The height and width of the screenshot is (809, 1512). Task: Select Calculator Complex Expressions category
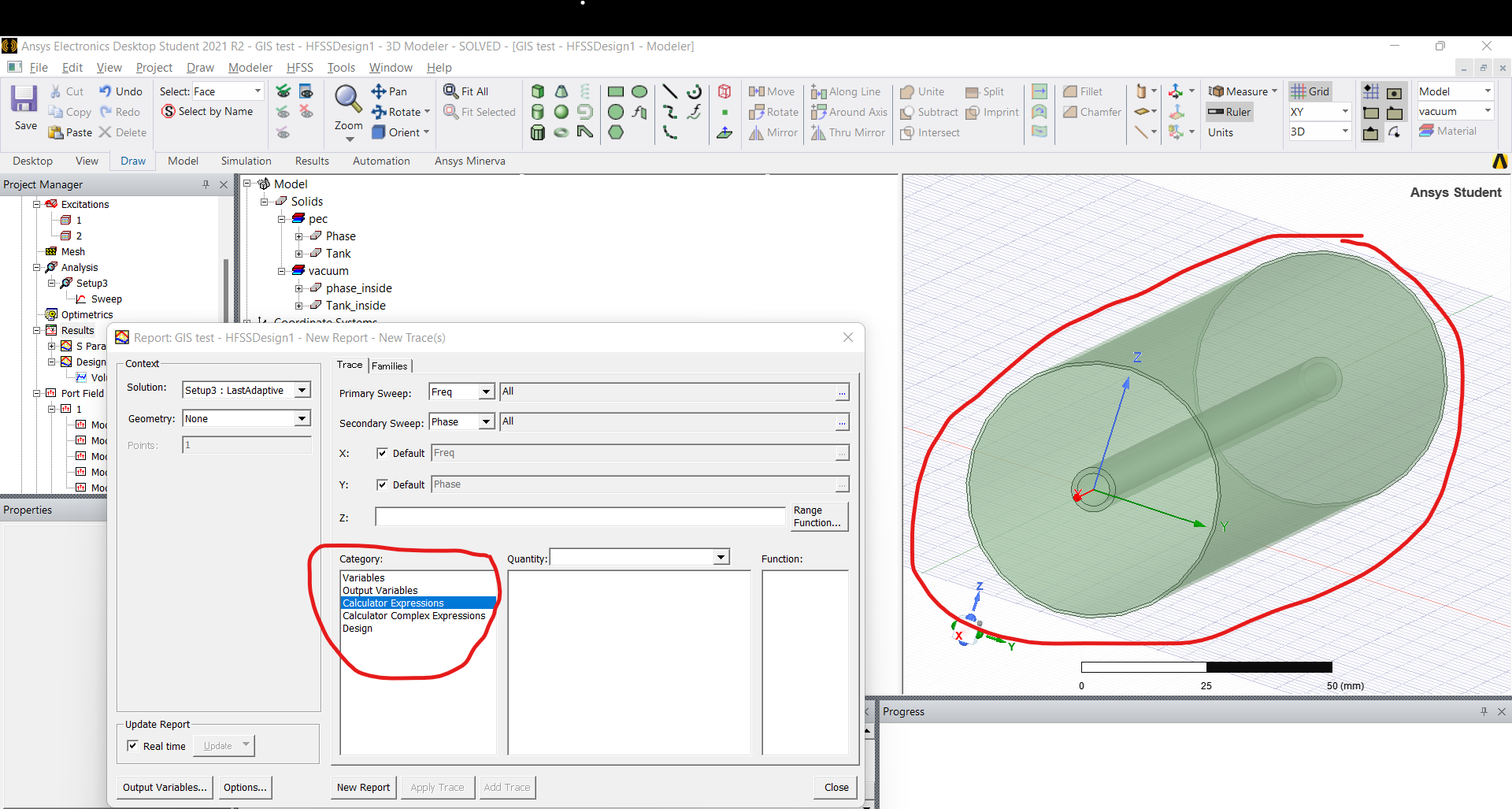[x=413, y=616]
